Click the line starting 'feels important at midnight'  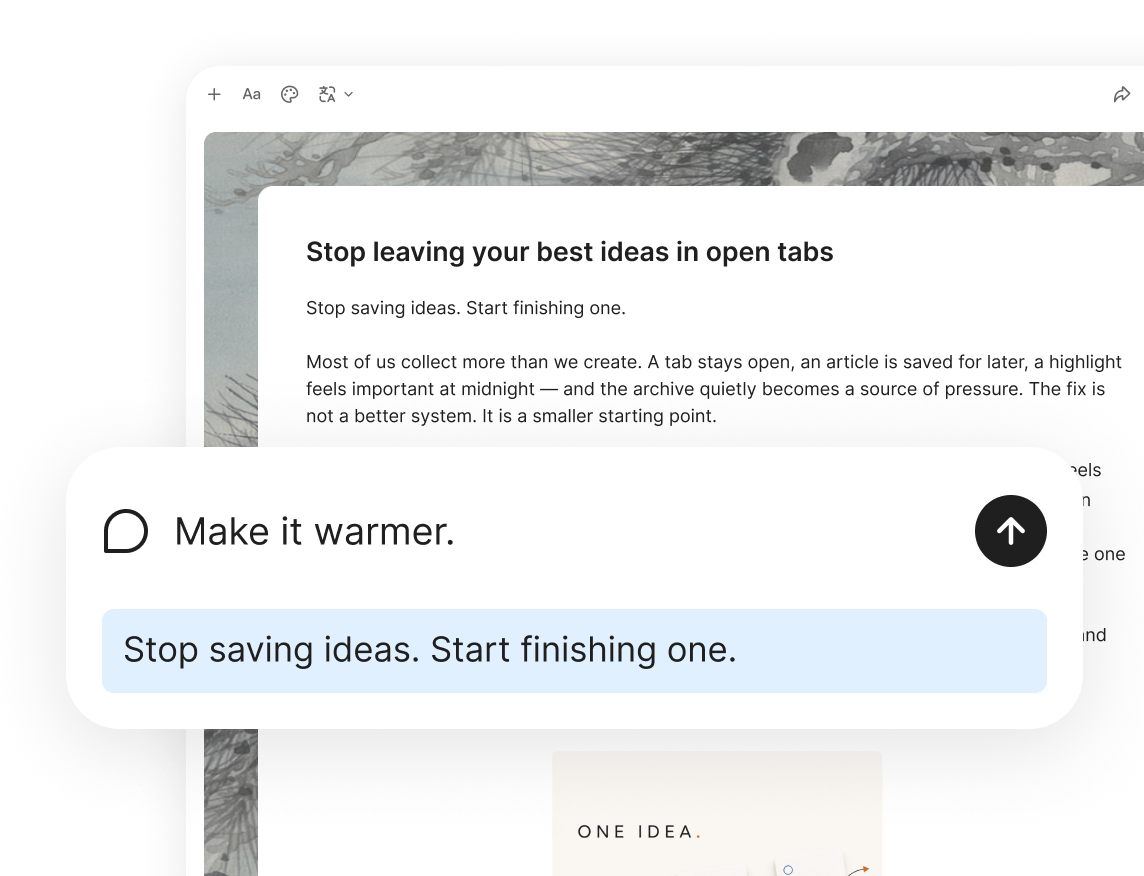tap(706, 389)
